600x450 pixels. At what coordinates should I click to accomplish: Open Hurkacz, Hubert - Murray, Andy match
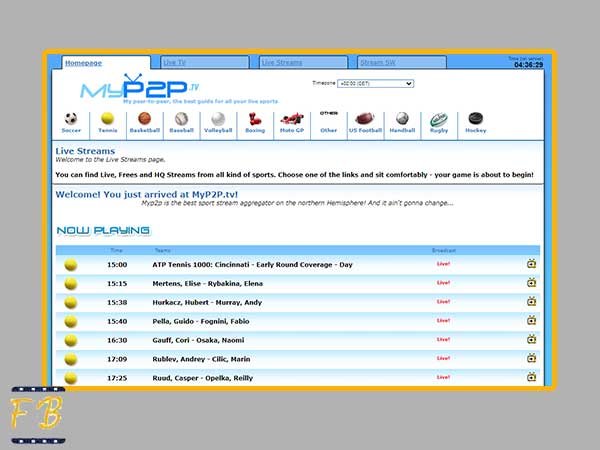[x=207, y=302]
